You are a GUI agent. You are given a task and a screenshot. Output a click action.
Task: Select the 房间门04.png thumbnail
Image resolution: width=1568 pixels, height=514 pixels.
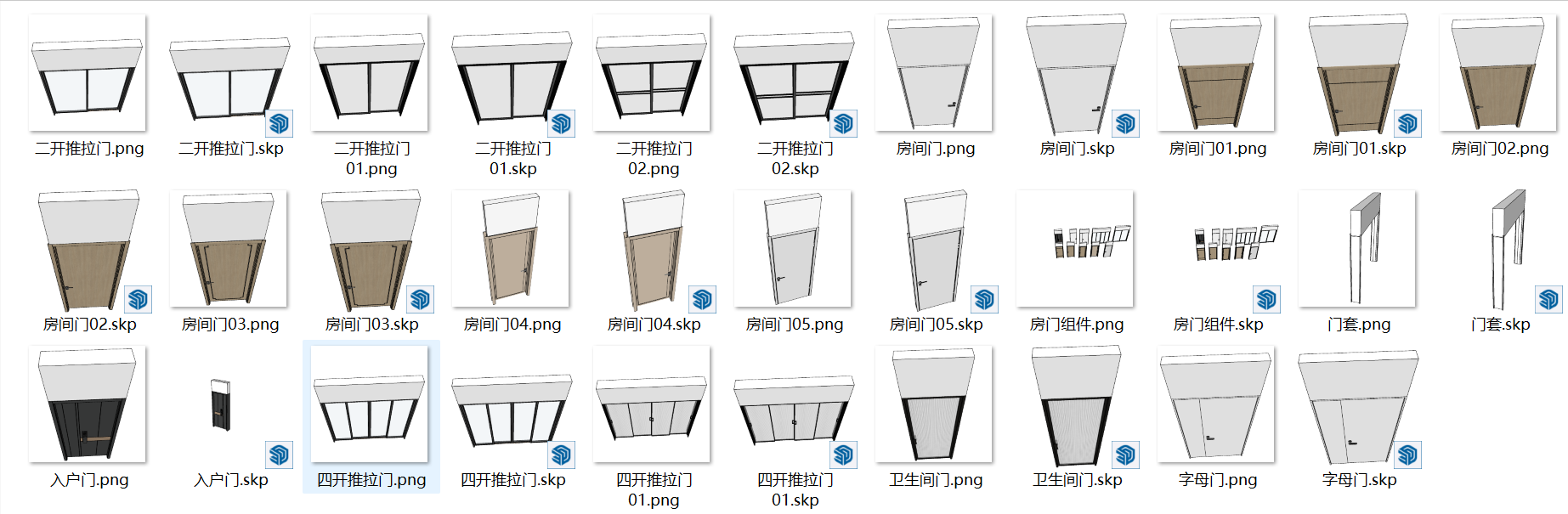pyautogui.click(x=511, y=249)
